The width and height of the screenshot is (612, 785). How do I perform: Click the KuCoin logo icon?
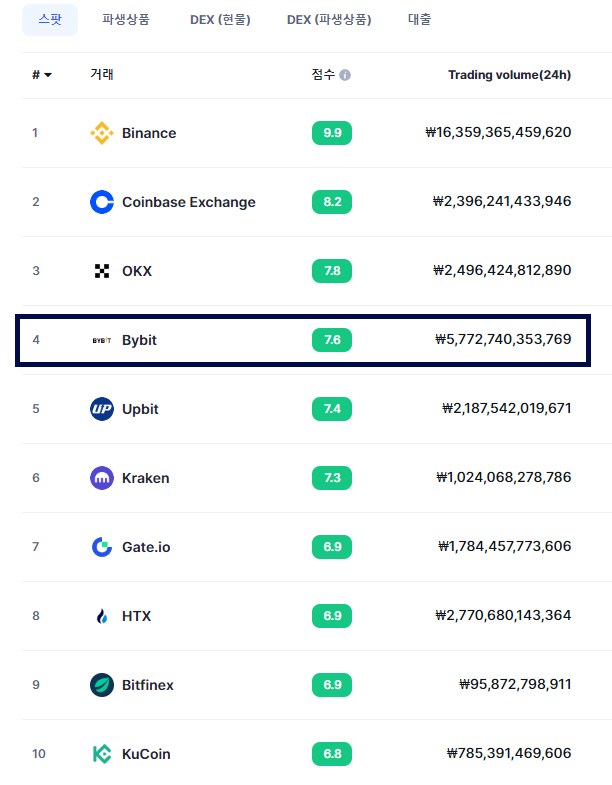coord(102,754)
